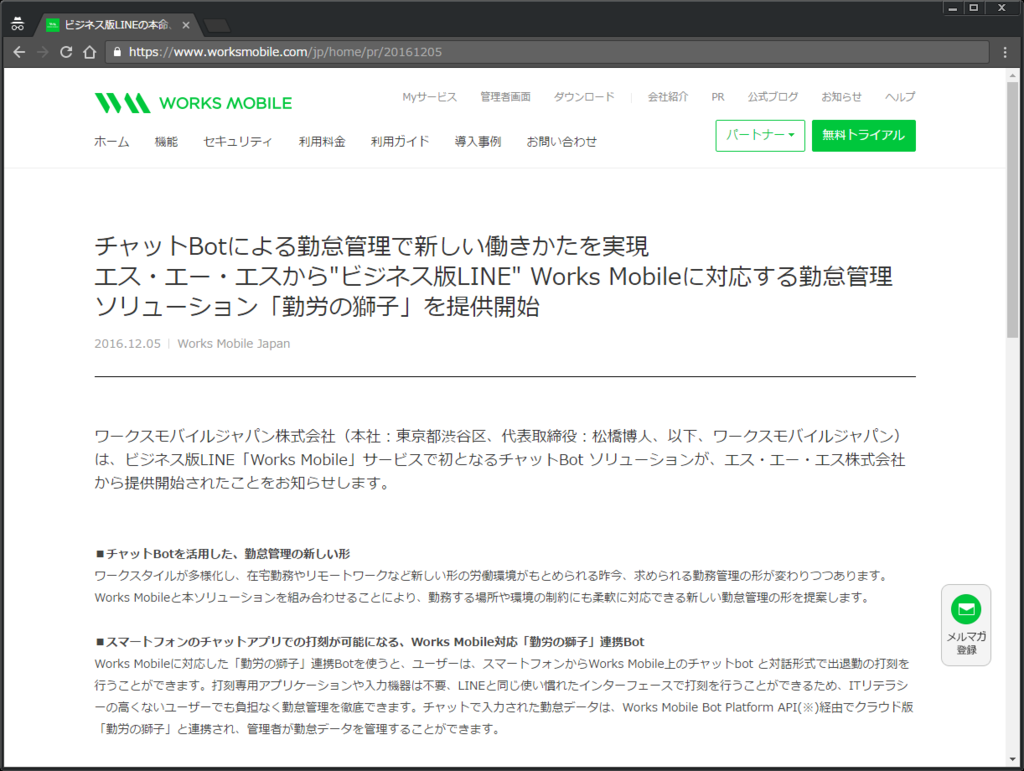Go to ダウンロード page

584,97
